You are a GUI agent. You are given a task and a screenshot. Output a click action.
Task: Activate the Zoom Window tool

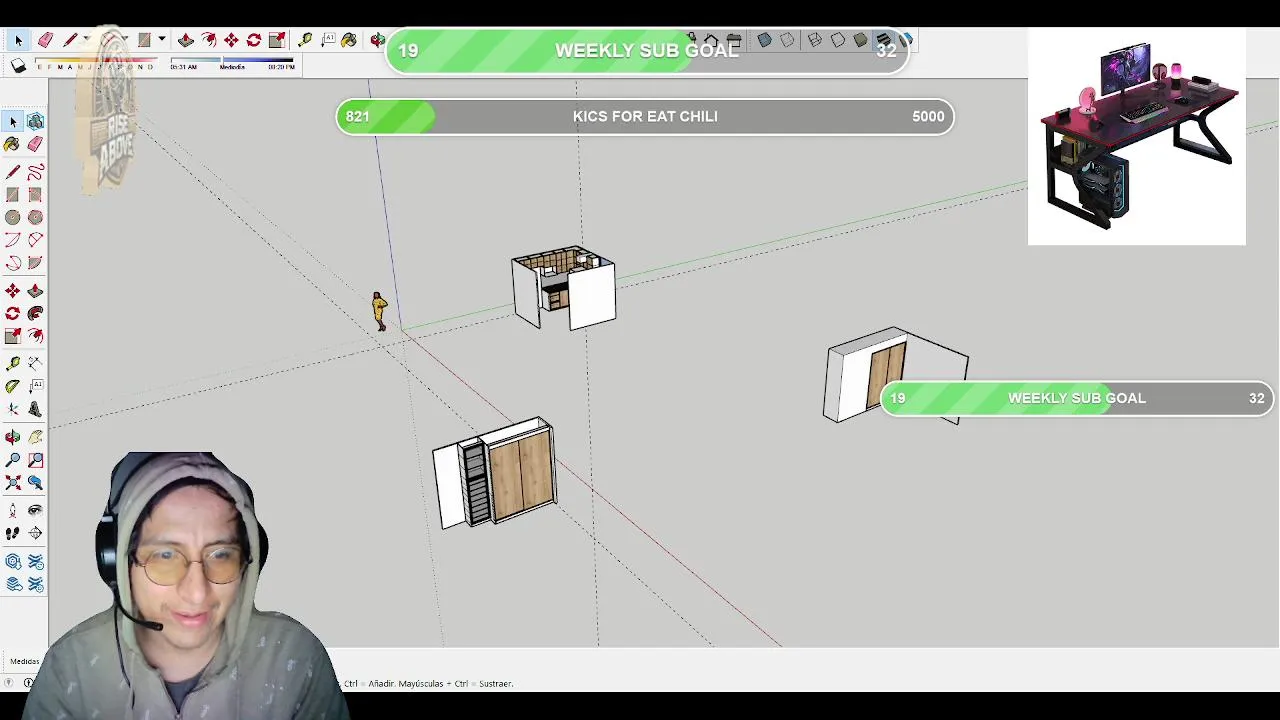coord(35,460)
